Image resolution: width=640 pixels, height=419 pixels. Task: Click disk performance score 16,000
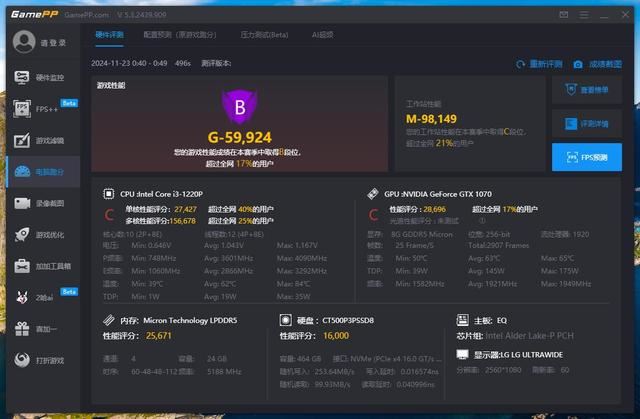coord(336,335)
